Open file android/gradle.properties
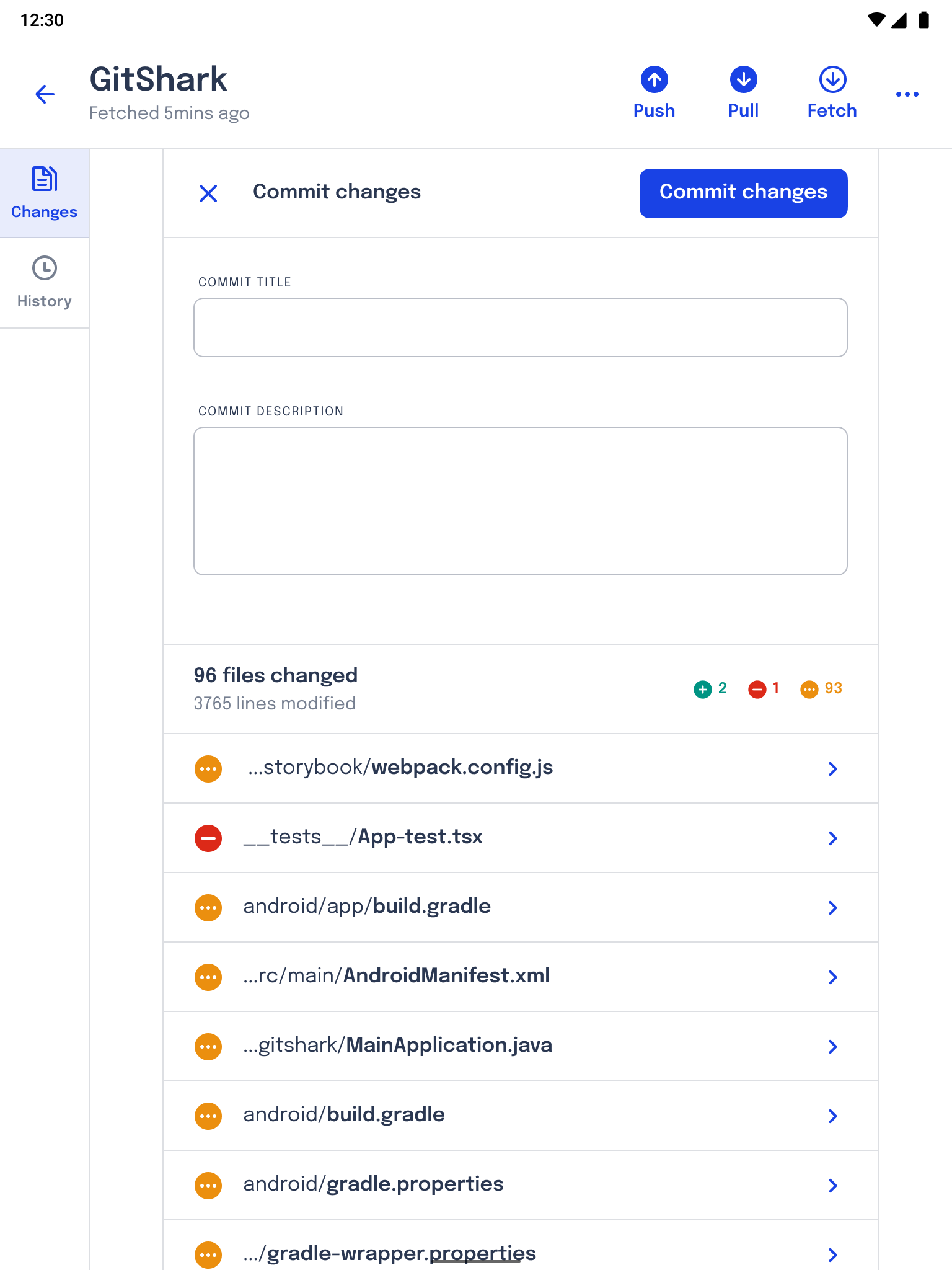 (x=520, y=1186)
